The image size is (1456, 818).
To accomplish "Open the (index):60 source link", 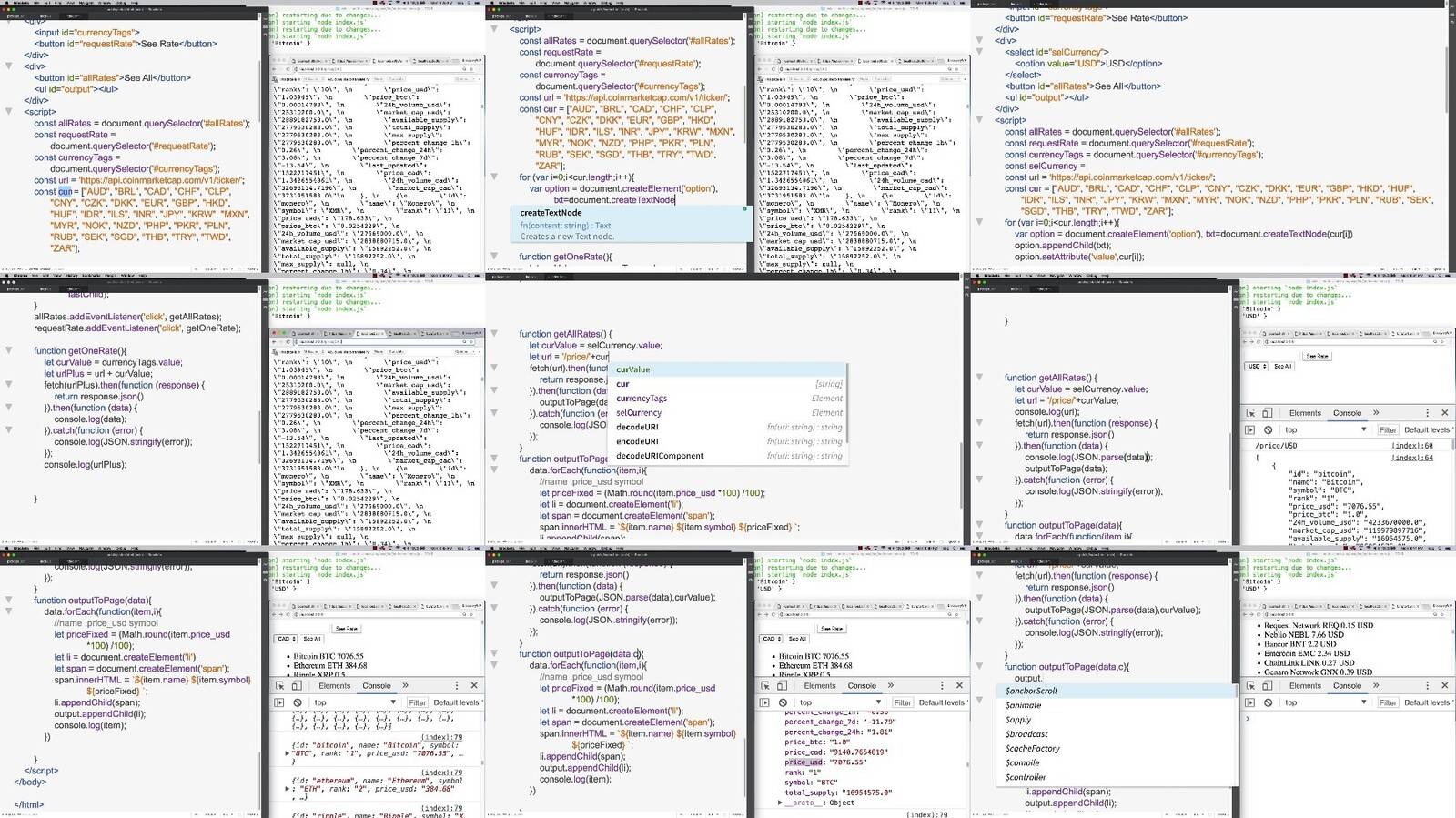I will [1411, 446].
